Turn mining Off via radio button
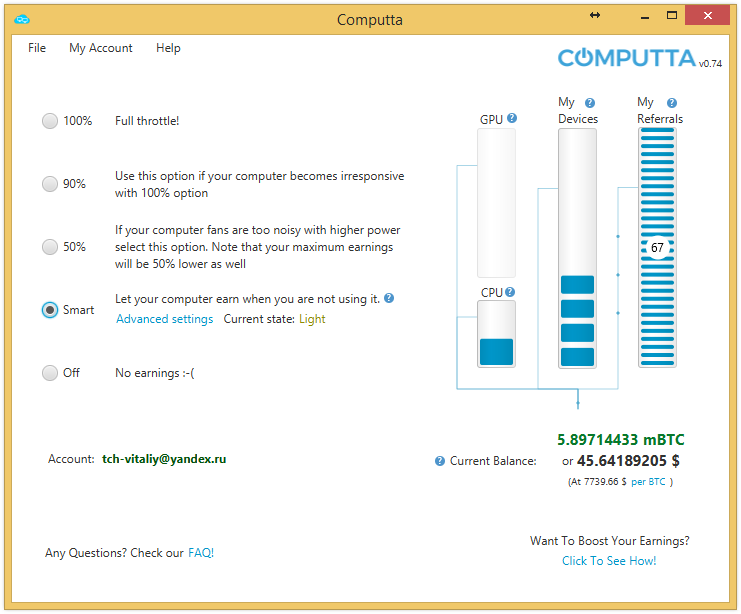The image size is (741, 614). (x=50, y=373)
